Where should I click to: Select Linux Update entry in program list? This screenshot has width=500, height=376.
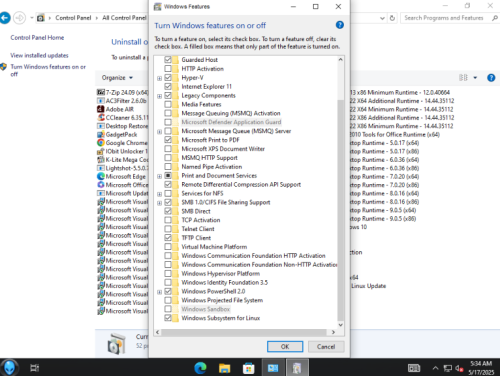369,286
